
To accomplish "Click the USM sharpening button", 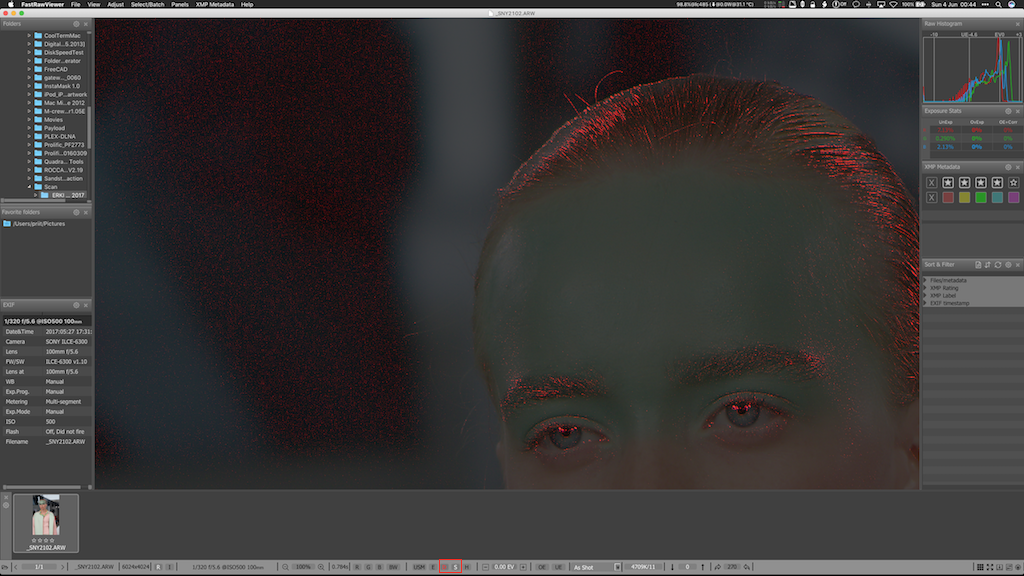I will (419, 567).
